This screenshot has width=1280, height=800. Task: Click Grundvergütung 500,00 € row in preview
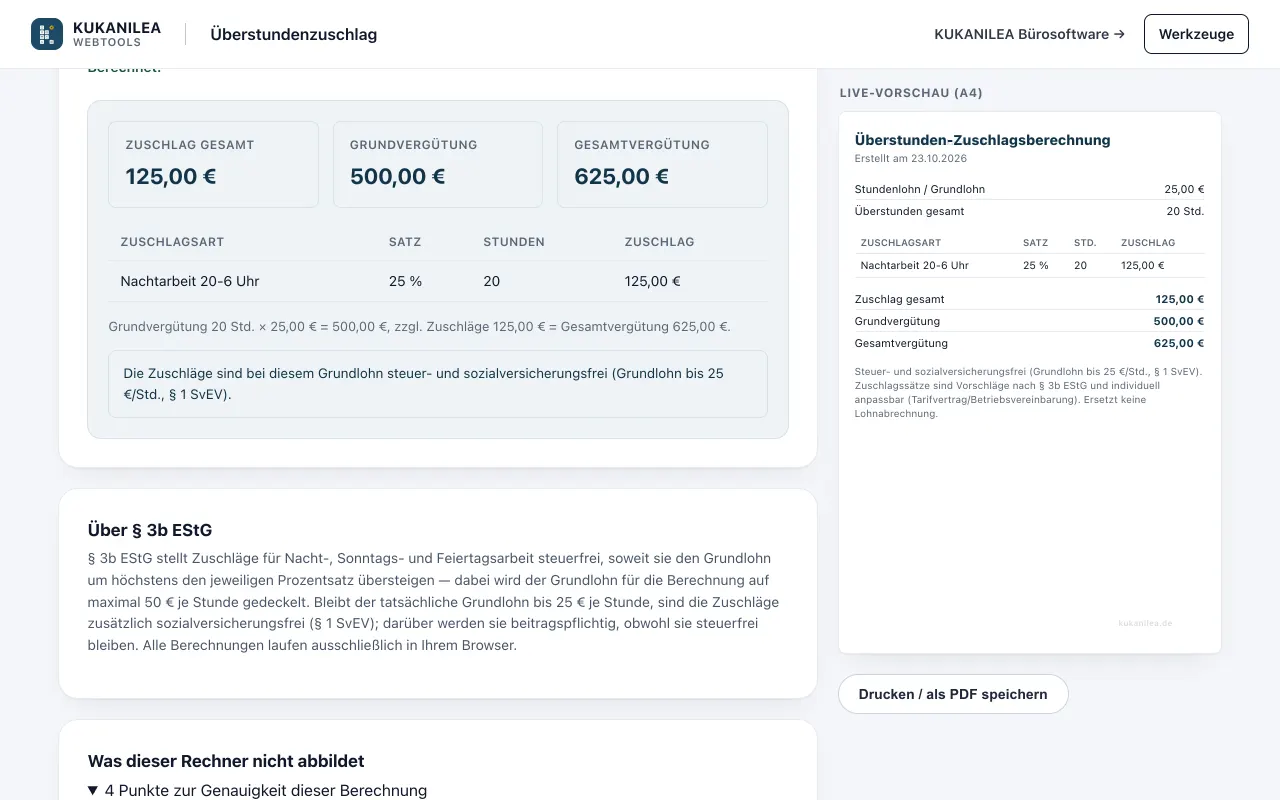point(1029,321)
